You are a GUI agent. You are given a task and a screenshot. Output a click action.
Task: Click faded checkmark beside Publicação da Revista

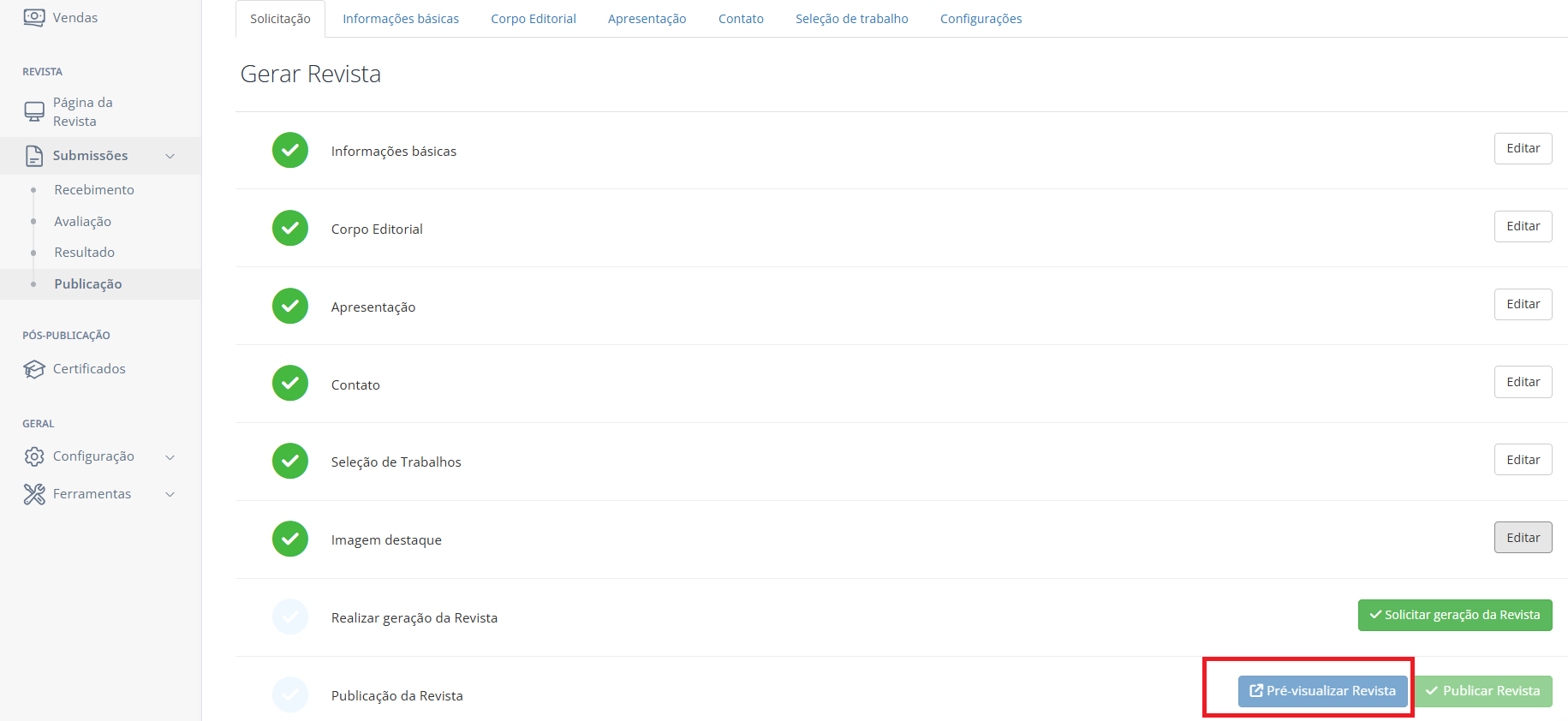click(290, 694)
